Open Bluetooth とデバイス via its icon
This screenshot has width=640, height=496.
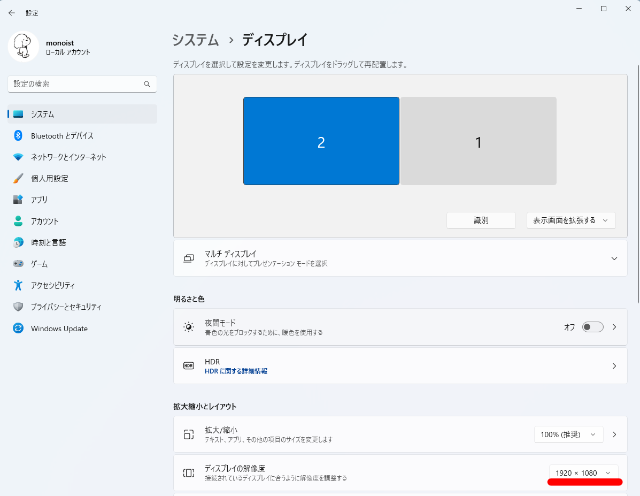point(18,136)
